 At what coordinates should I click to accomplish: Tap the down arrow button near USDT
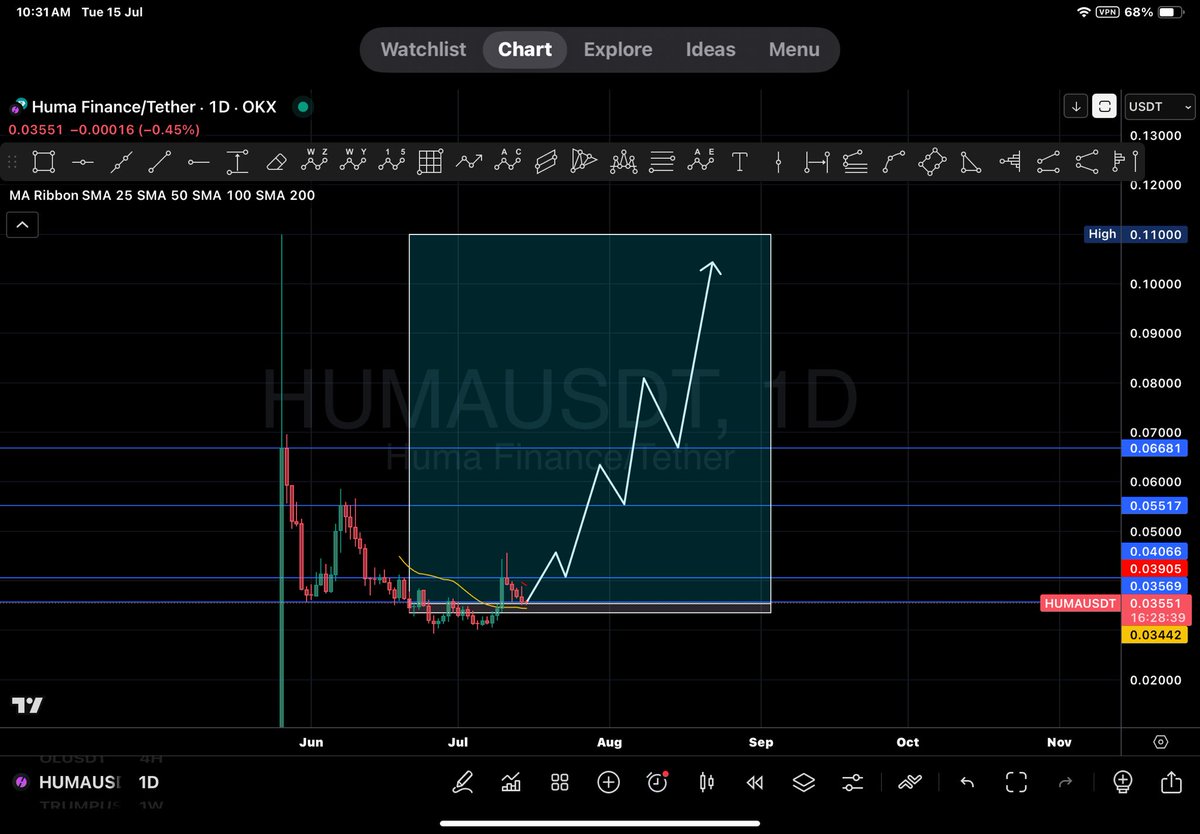click(x=1076, y=106)
